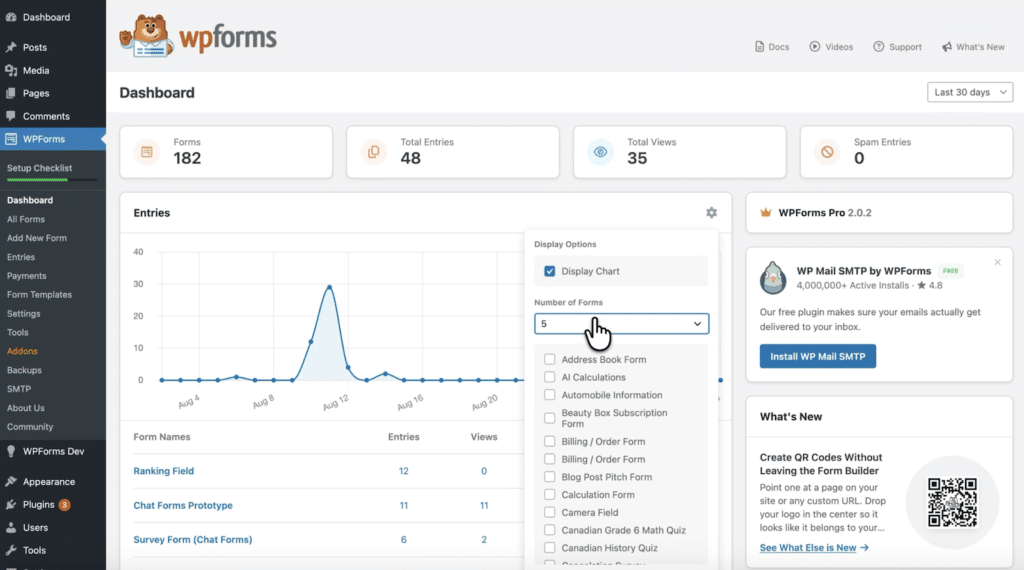Screen dimensions: 1024x570
Task: Click the Support question mark icon
Action: pos(878,46)
